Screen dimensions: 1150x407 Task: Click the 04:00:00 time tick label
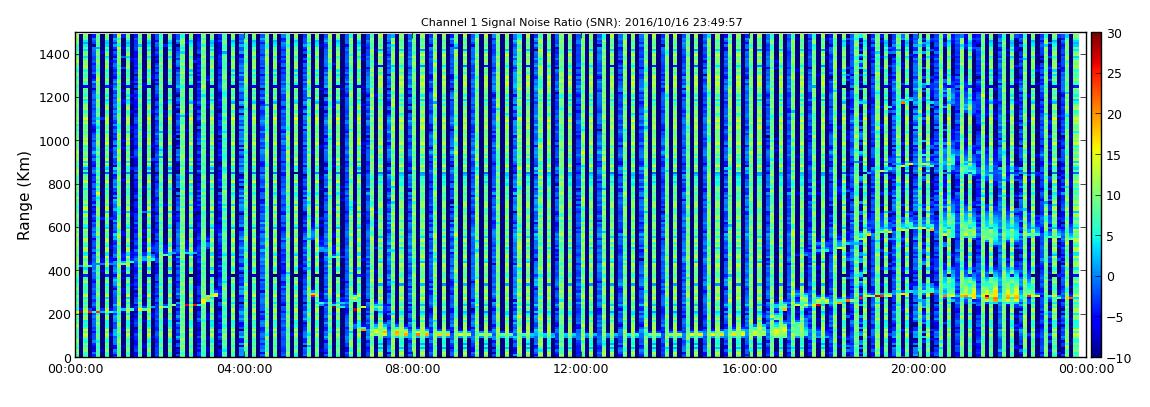[243, 370]
